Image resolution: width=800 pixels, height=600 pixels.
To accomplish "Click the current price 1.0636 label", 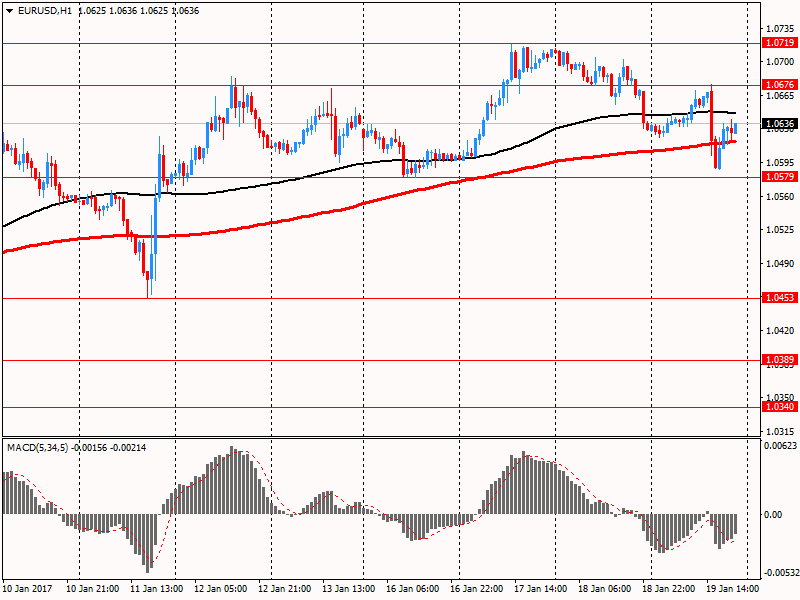I will (x=779, y=124).
